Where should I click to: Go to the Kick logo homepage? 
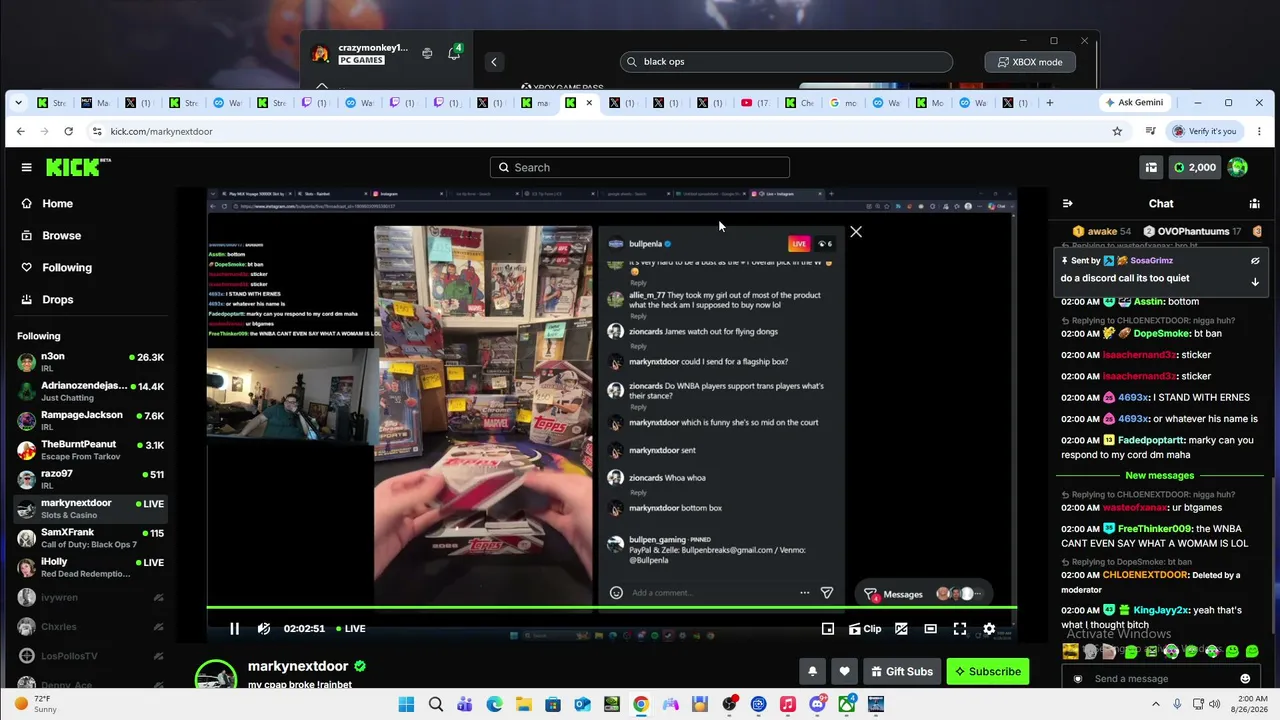coord(78,167)
